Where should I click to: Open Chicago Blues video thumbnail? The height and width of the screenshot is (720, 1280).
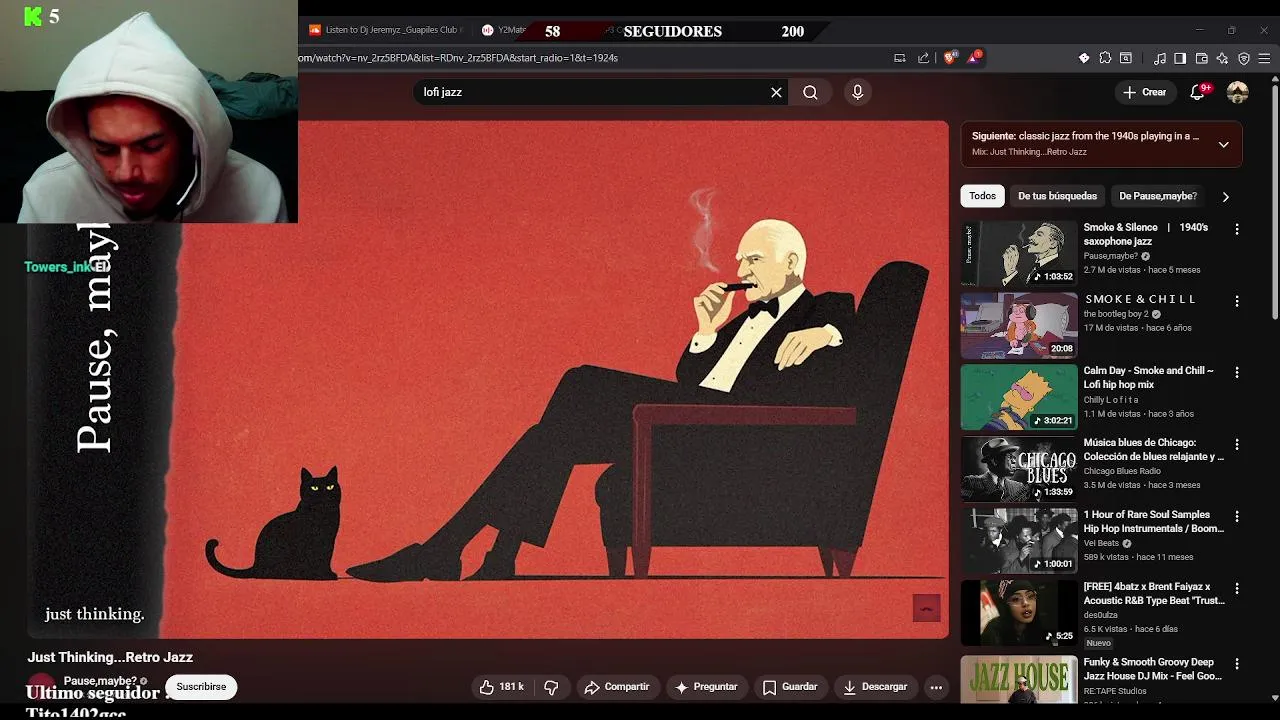1019,469
